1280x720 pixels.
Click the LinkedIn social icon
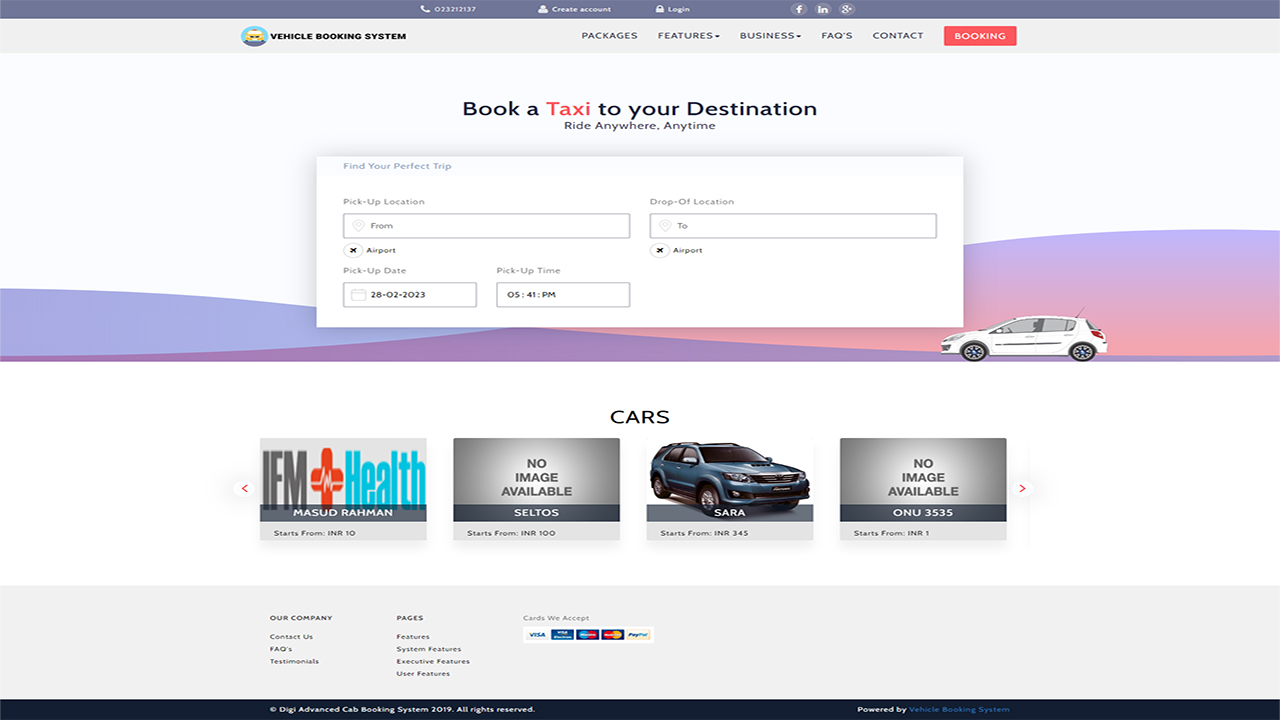coord(822,9)
